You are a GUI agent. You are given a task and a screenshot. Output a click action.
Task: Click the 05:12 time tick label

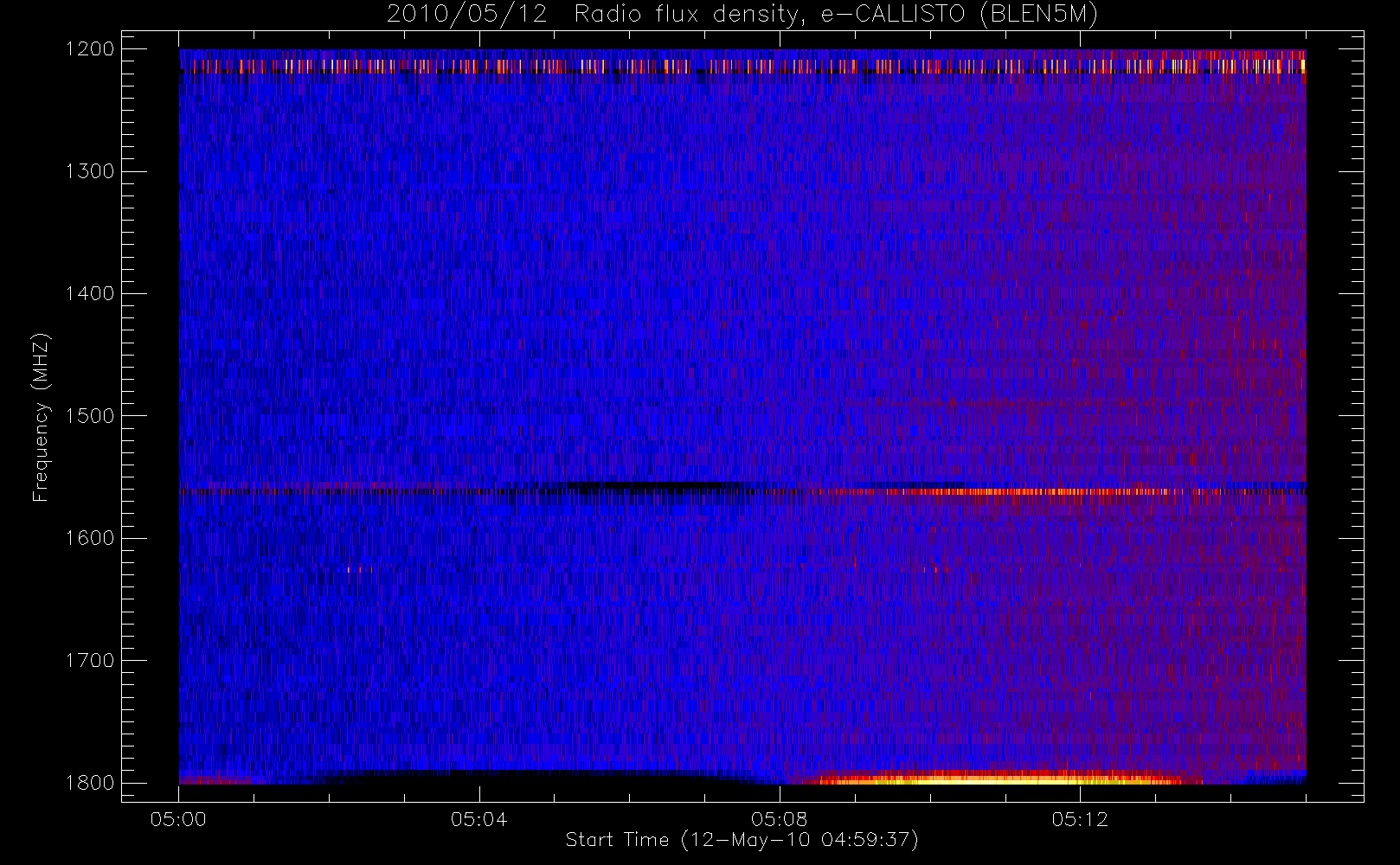[x=1080, y=819]
